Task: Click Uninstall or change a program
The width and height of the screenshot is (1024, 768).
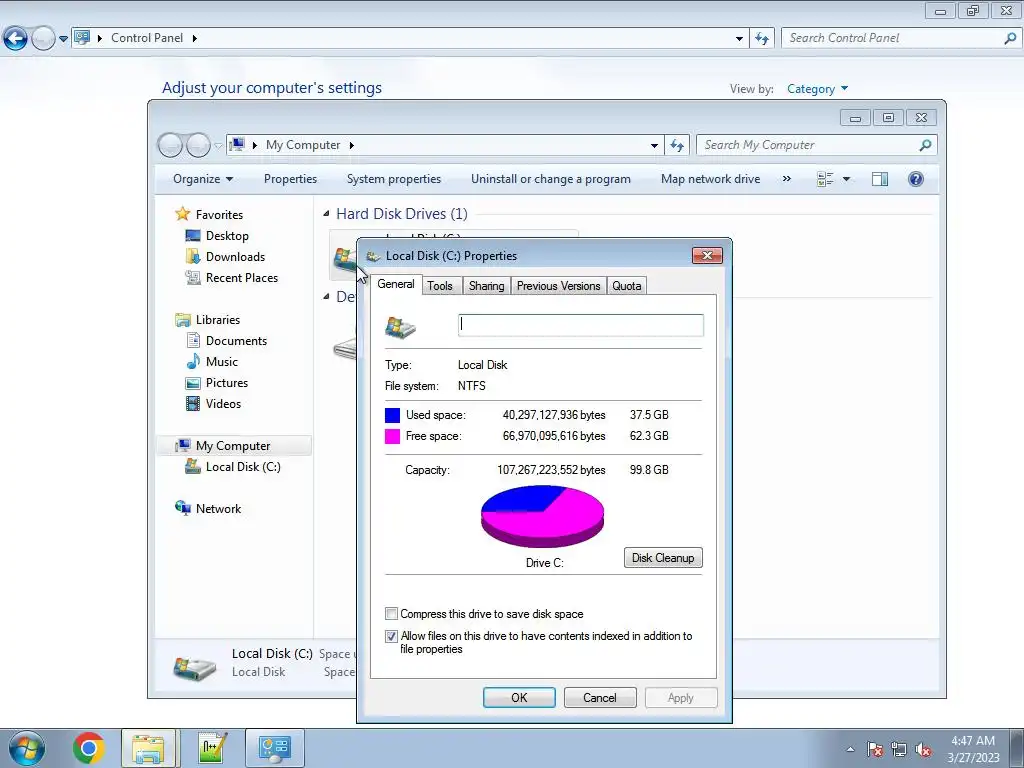Action: (551, 179)
